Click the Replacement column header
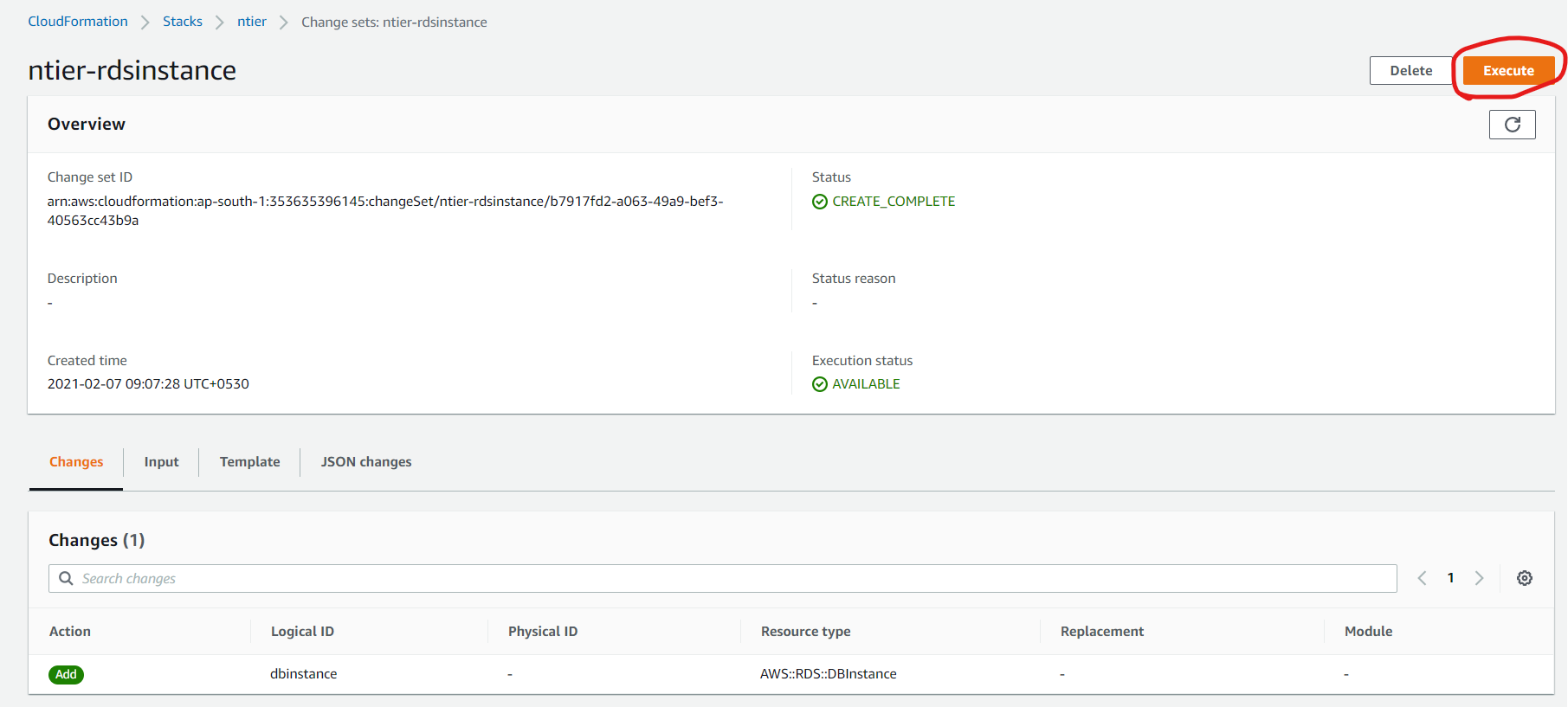The width and height of the screenshot is (1568, 707). (x=1102, y=632)
